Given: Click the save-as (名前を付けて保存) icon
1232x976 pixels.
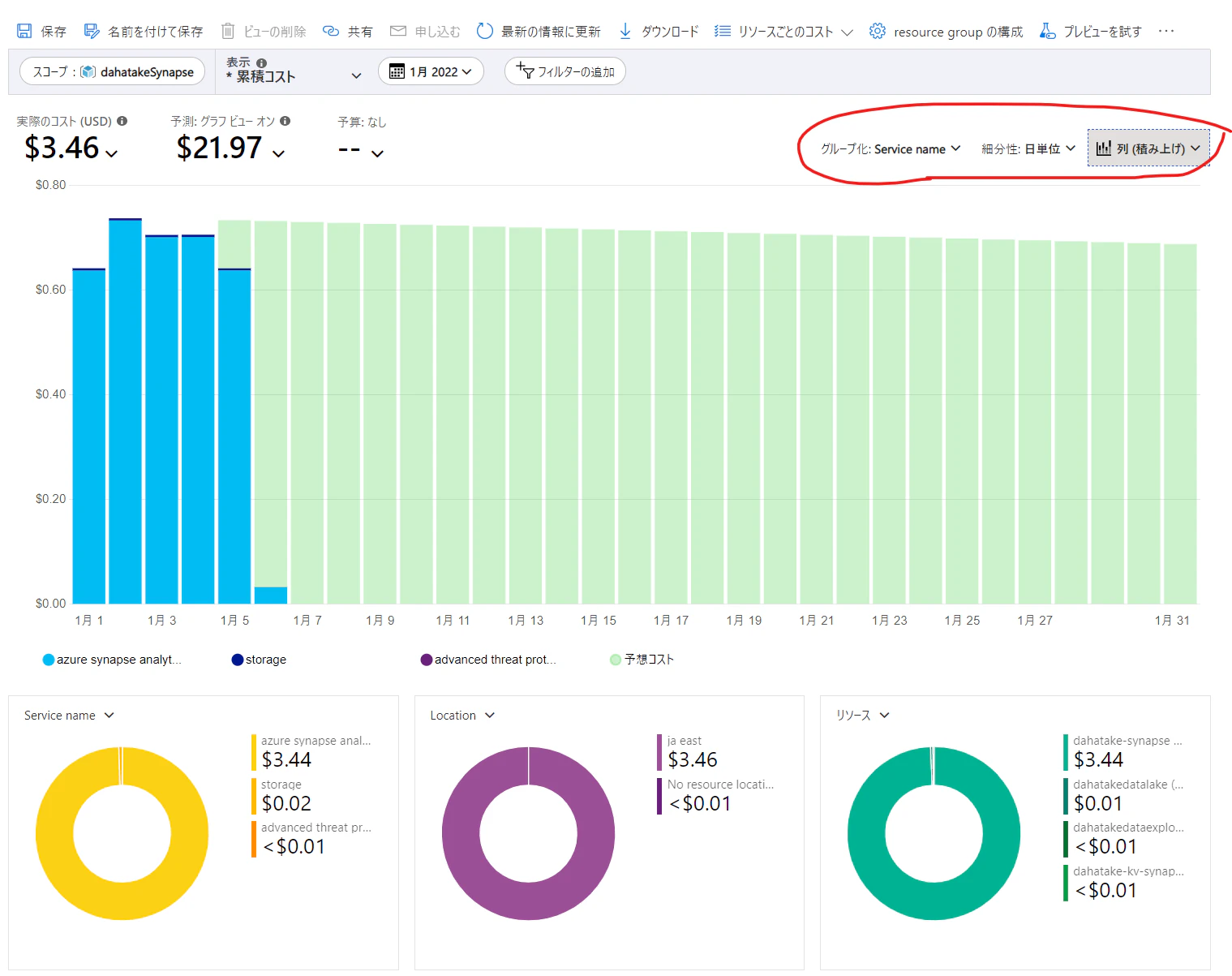Looking at the screenshot, I should point(92,31).
